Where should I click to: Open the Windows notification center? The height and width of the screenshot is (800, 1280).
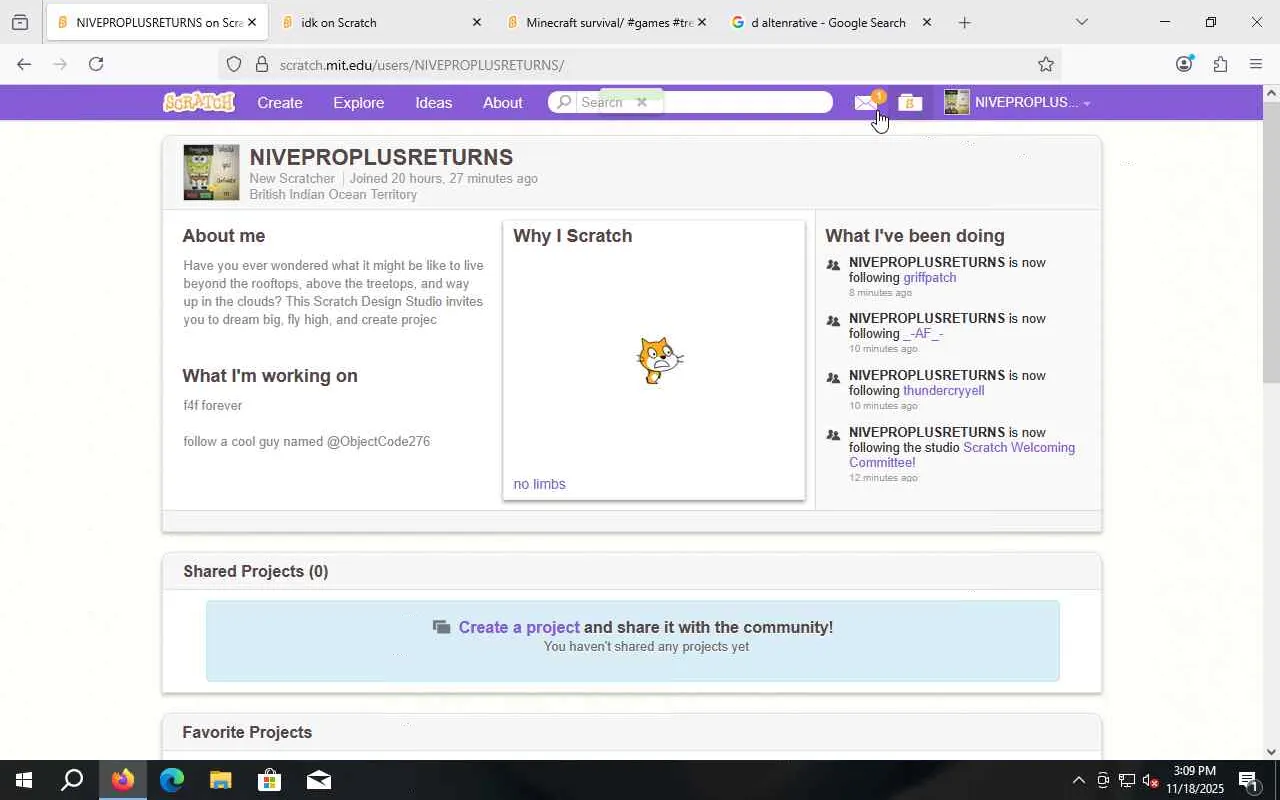[x=1249, y=780]
